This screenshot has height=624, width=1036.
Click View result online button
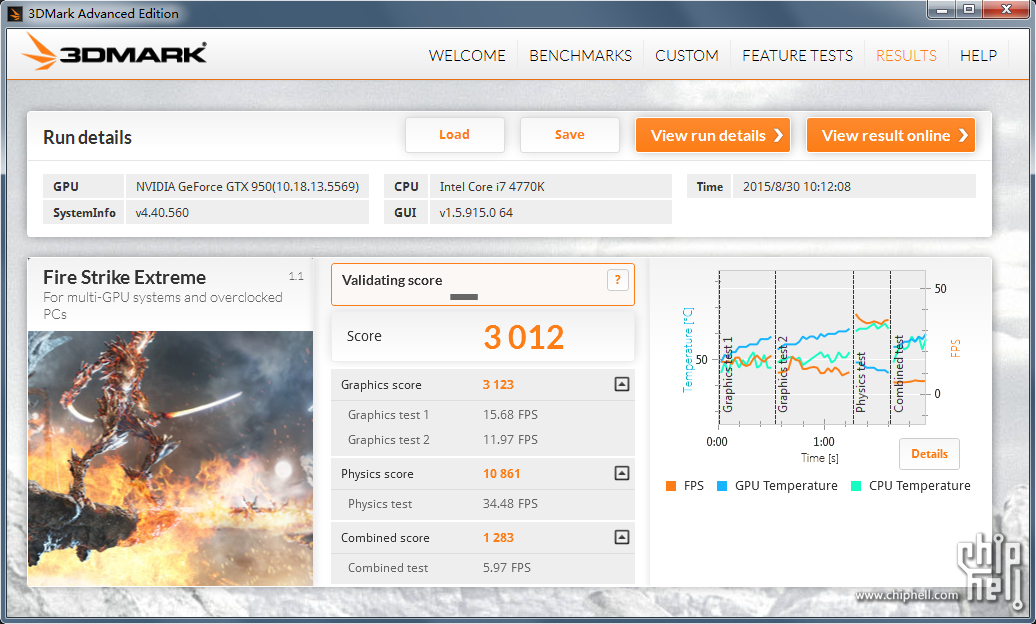(x=891, y=136)
